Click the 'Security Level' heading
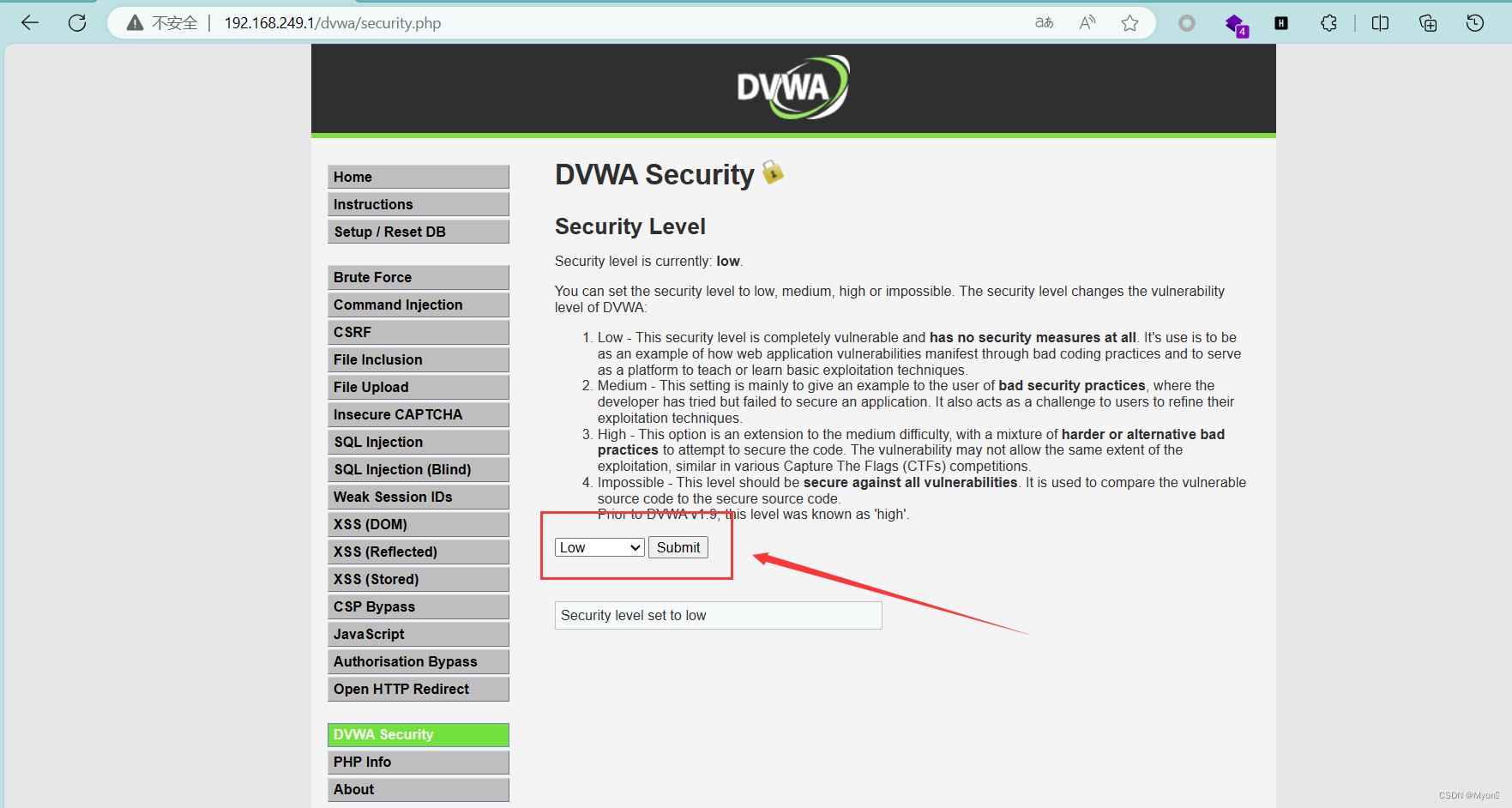Image resolution: width=1512 pixels, height=808 pixels. pyautogui.click(x=630, y=226)
